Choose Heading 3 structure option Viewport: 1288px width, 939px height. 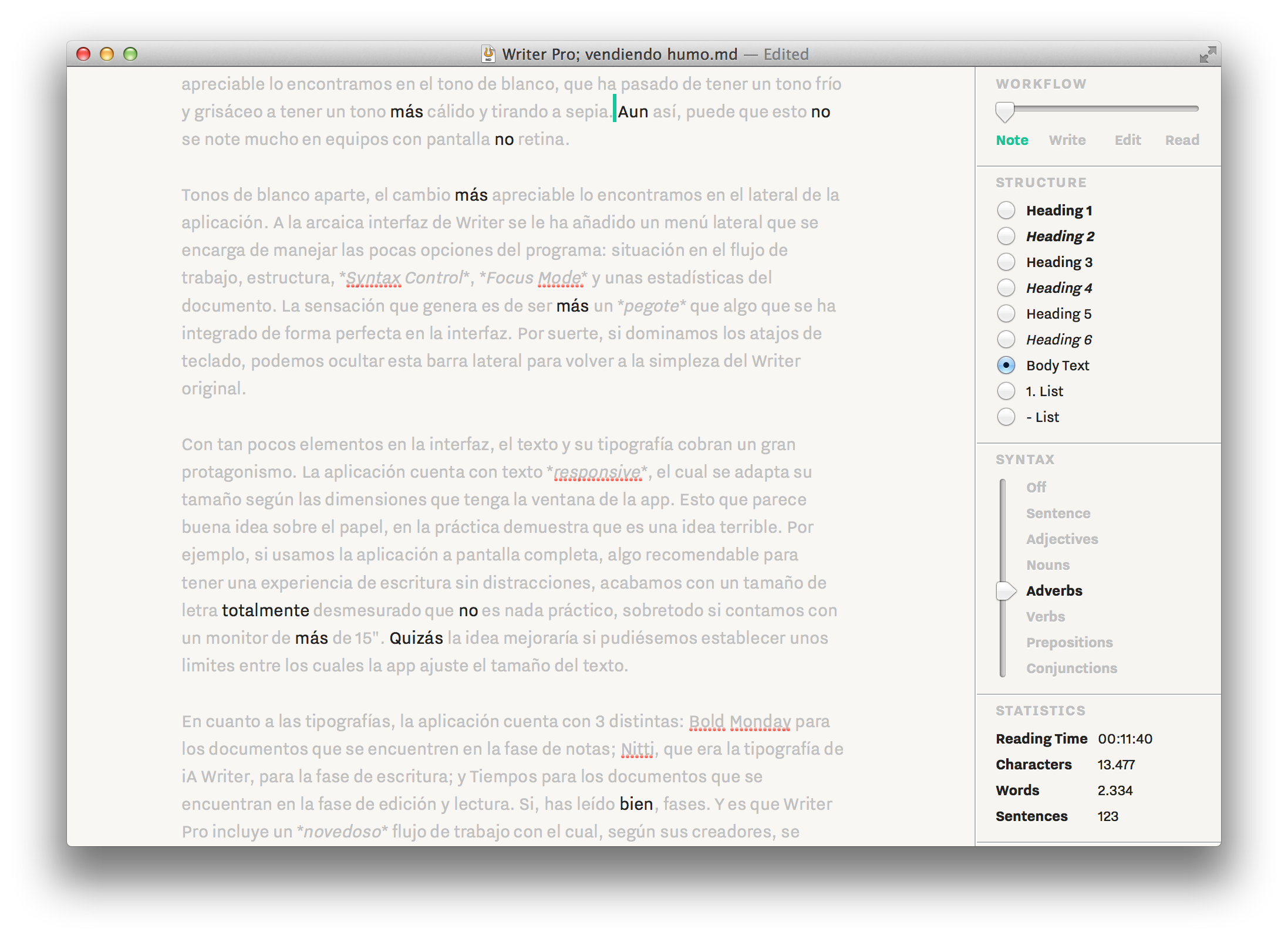point(1006,262)
